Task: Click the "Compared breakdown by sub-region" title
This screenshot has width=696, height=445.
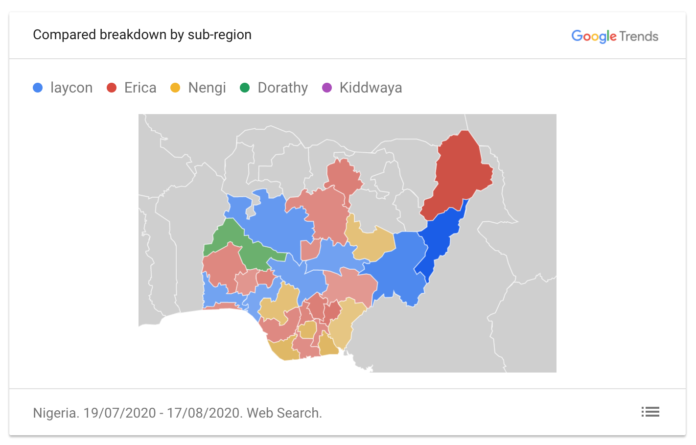Action: pos(142,35)
